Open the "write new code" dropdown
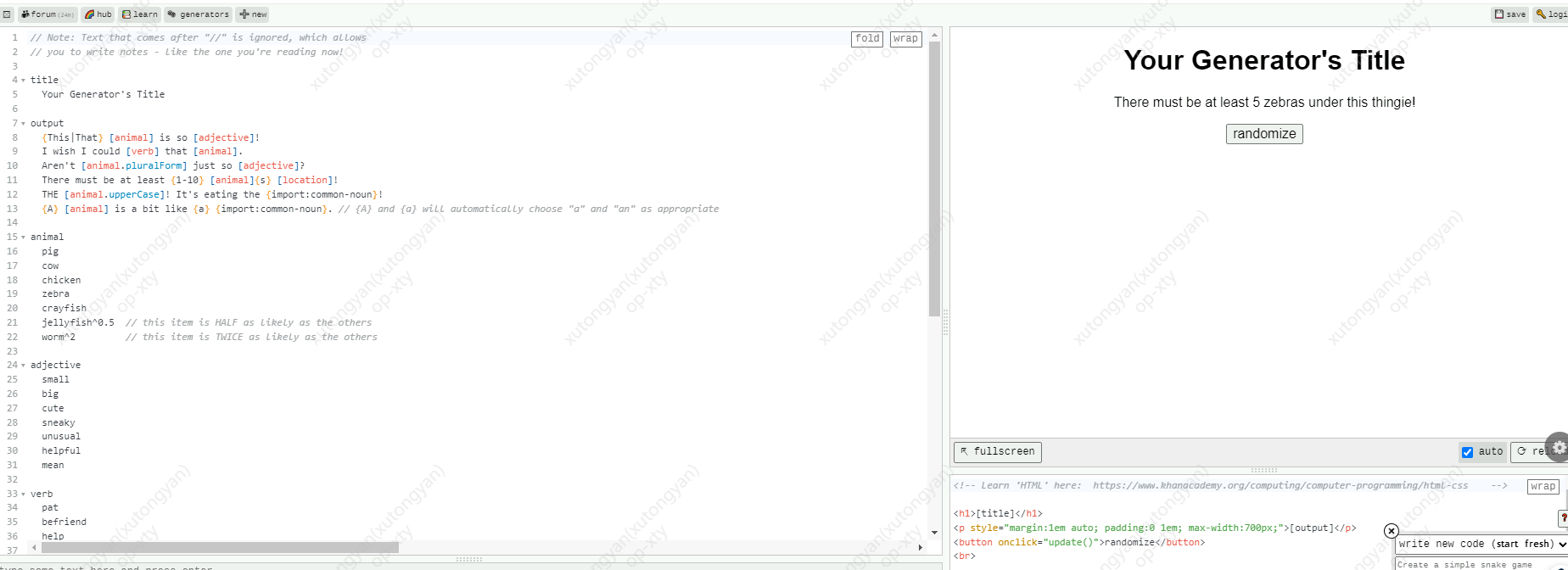Image resolution: width=1568 pixels, height=570 pixels. 1481,544
